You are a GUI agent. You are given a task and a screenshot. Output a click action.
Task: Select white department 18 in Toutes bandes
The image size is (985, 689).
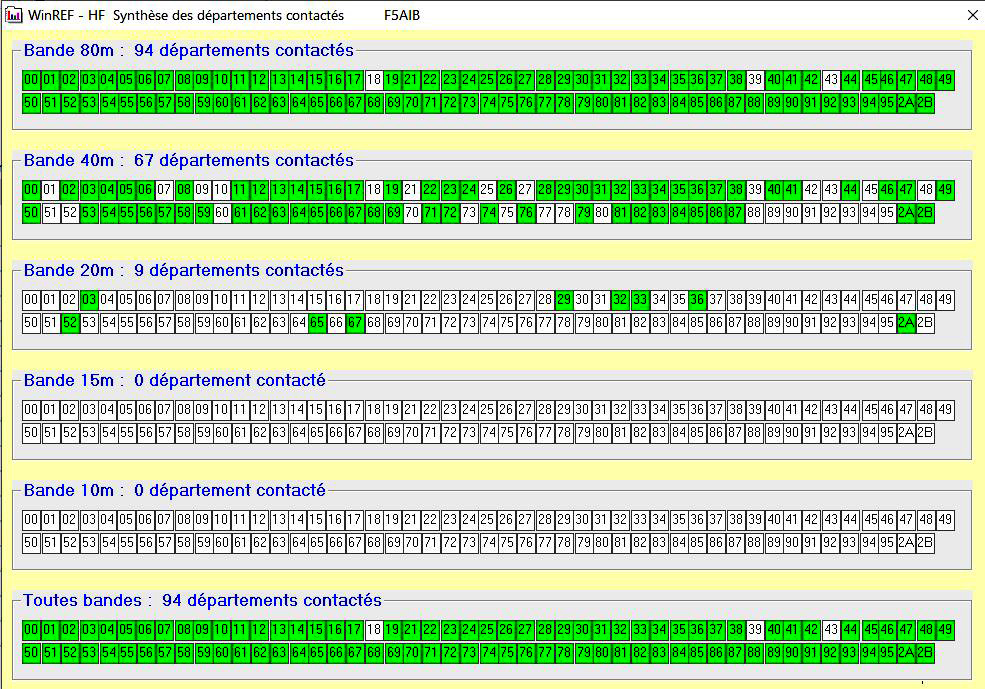tap(375, 630)
